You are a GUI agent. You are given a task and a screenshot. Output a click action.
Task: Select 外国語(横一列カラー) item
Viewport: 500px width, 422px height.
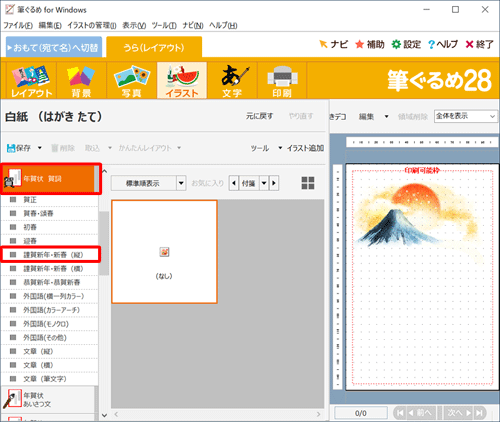click(x=50, y=296)
